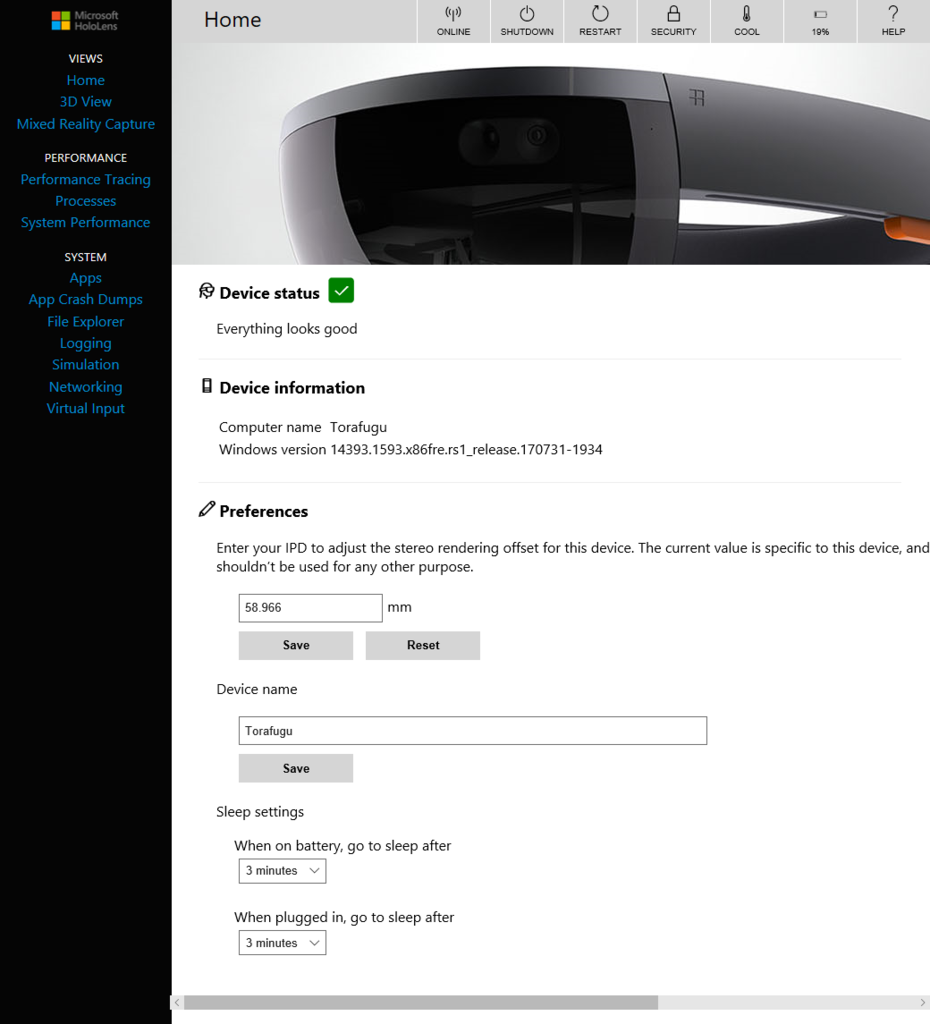Open the Networking page

pos(86,387)
